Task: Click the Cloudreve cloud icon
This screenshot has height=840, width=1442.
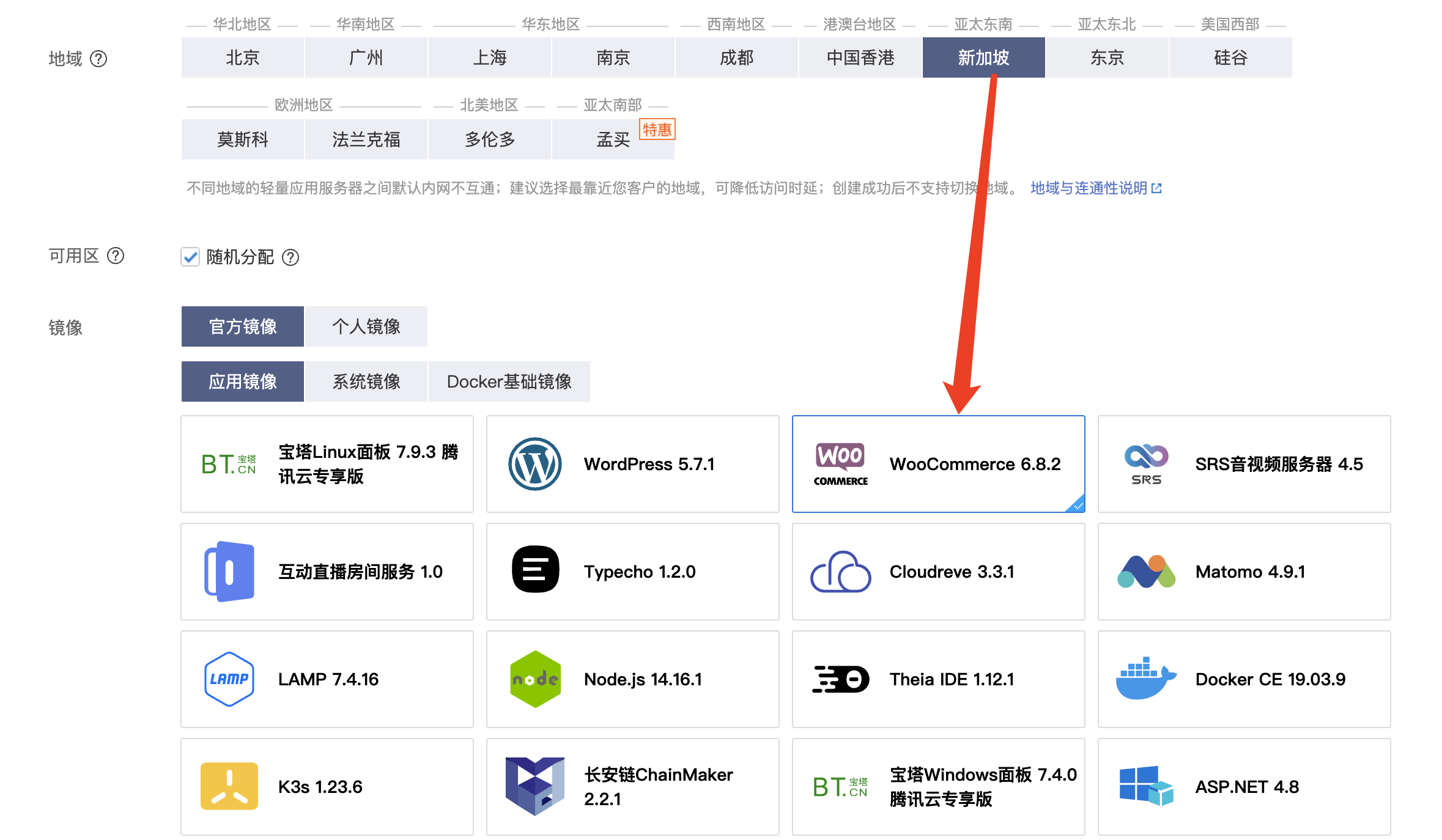Action: pyautogui.click(x=840, y=572)
